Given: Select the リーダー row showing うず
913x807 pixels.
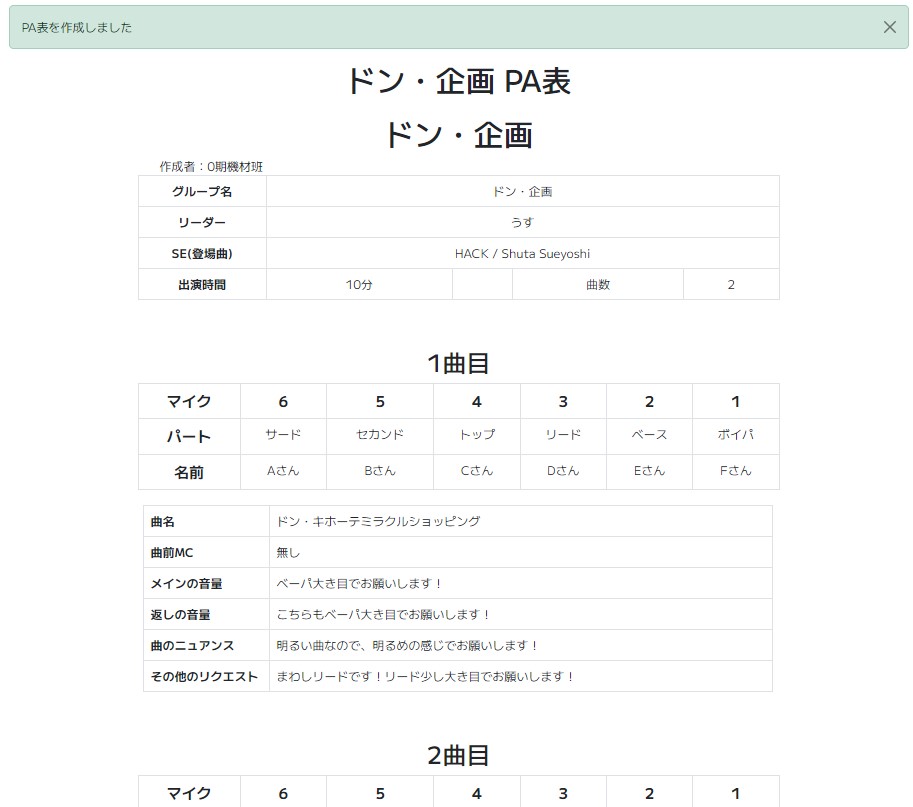Looking at the screenshot, I should [522, 222].
